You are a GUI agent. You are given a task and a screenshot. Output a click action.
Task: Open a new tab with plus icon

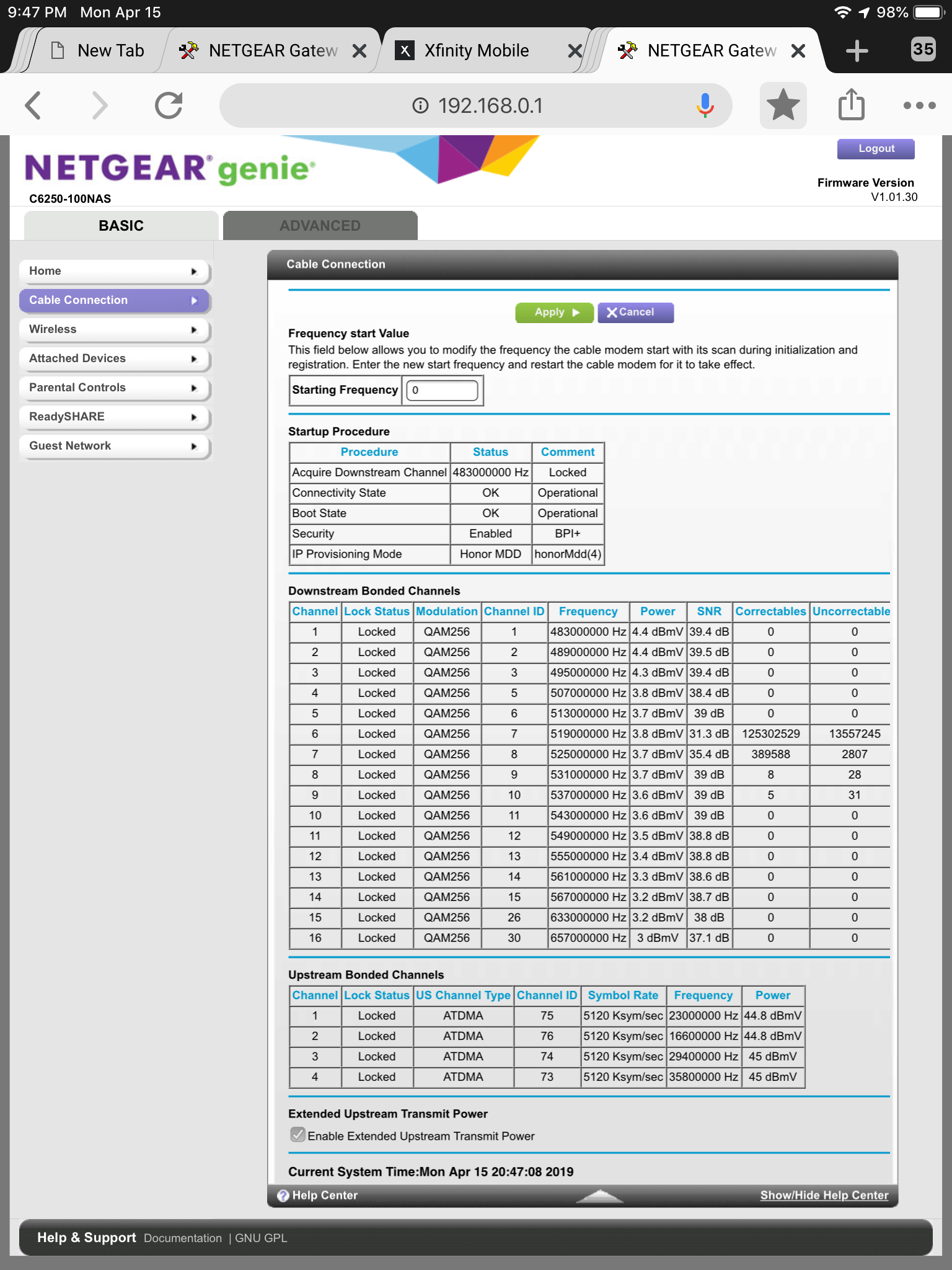tap(857, 50)
